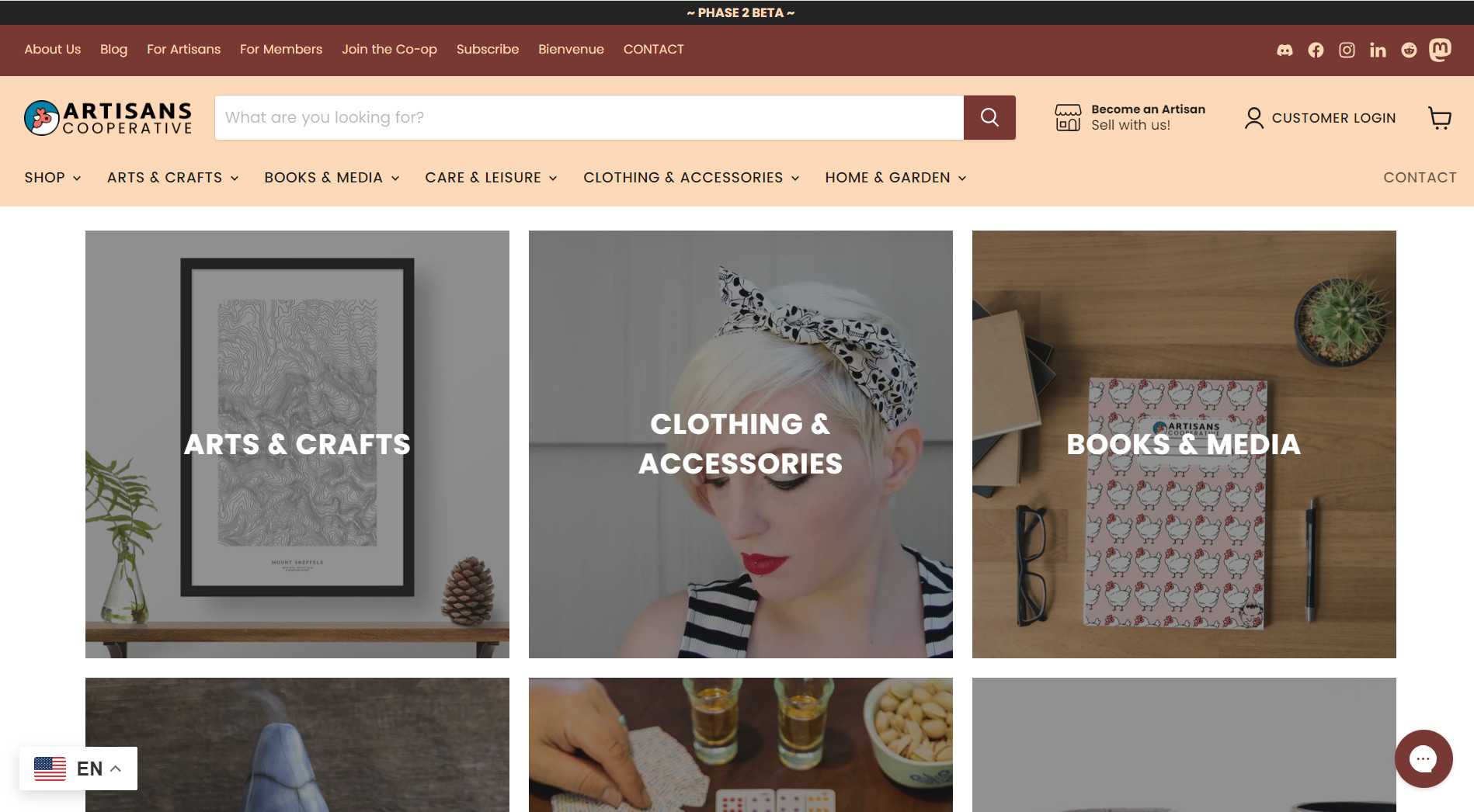Screen dimensions: 1474x812
Task: Click the LinkedIn icon
Action: click(x=1378, y=50)
